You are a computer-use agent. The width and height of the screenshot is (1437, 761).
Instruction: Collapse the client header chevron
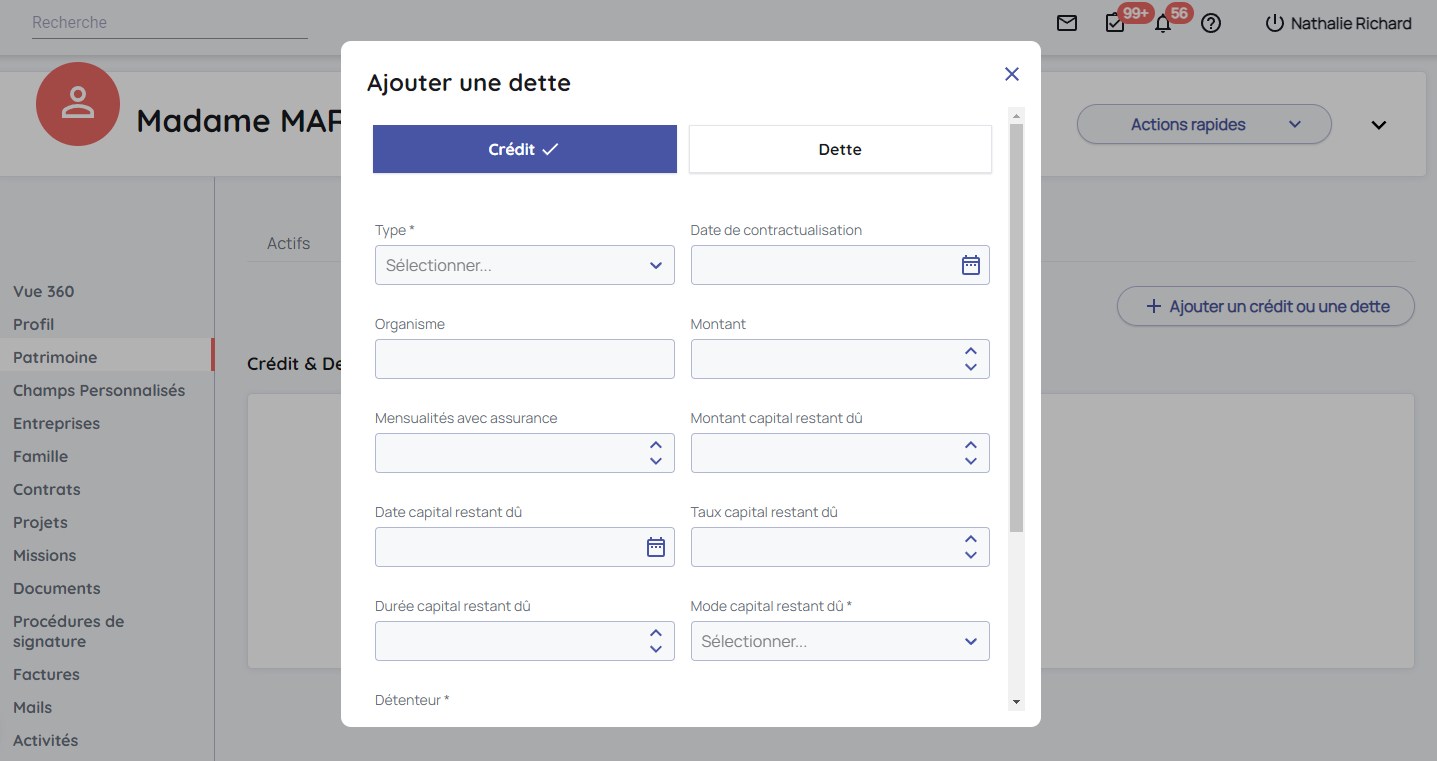tap(1379, 125)
